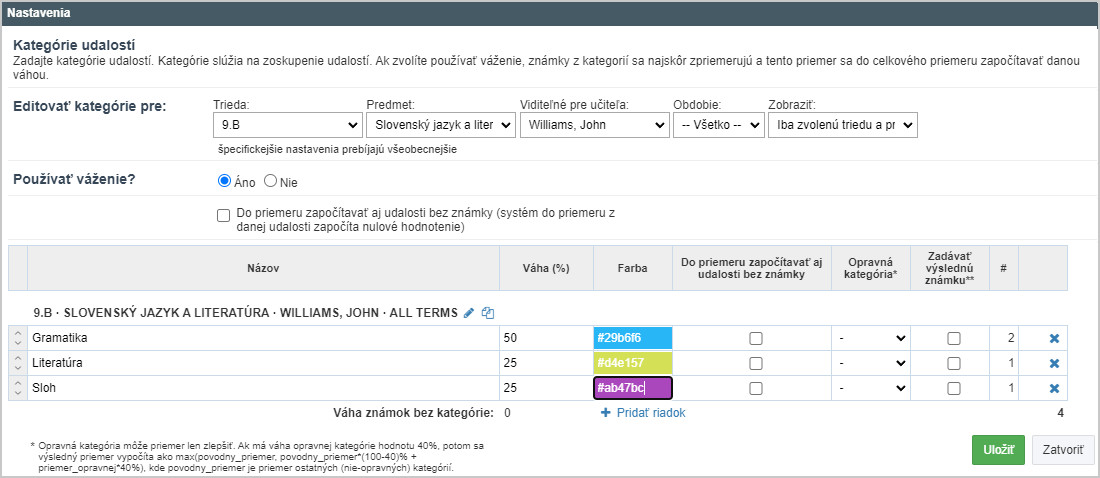
Task: Check final grade box for Gramatika
Action: click(953, 338)
